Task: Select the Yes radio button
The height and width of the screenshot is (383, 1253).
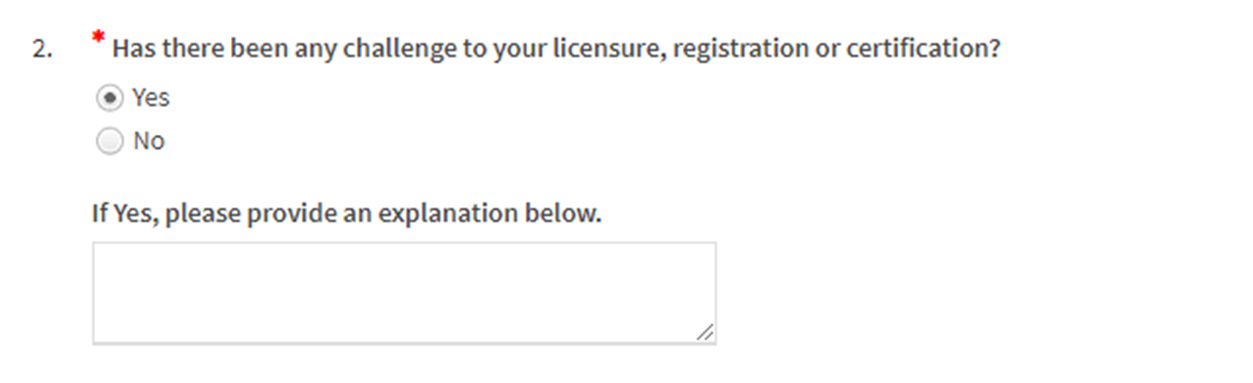Action: tap(109, 98)
